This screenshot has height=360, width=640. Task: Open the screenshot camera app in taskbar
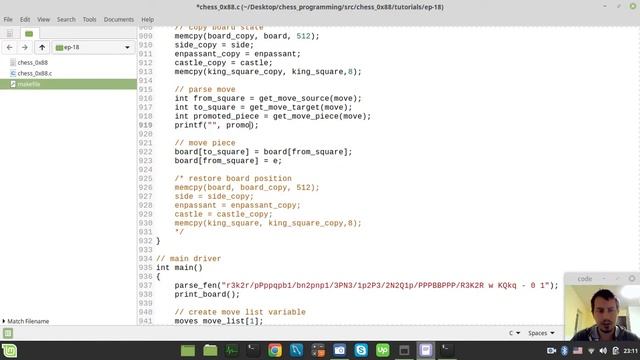(340, 350)
